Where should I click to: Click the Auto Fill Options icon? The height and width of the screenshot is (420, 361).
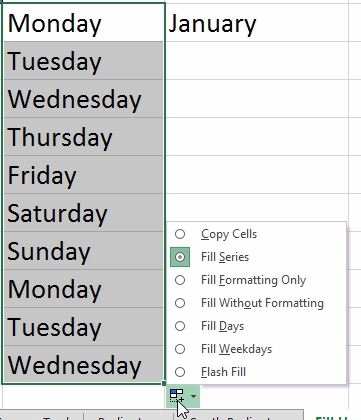(x=177, y=396)
